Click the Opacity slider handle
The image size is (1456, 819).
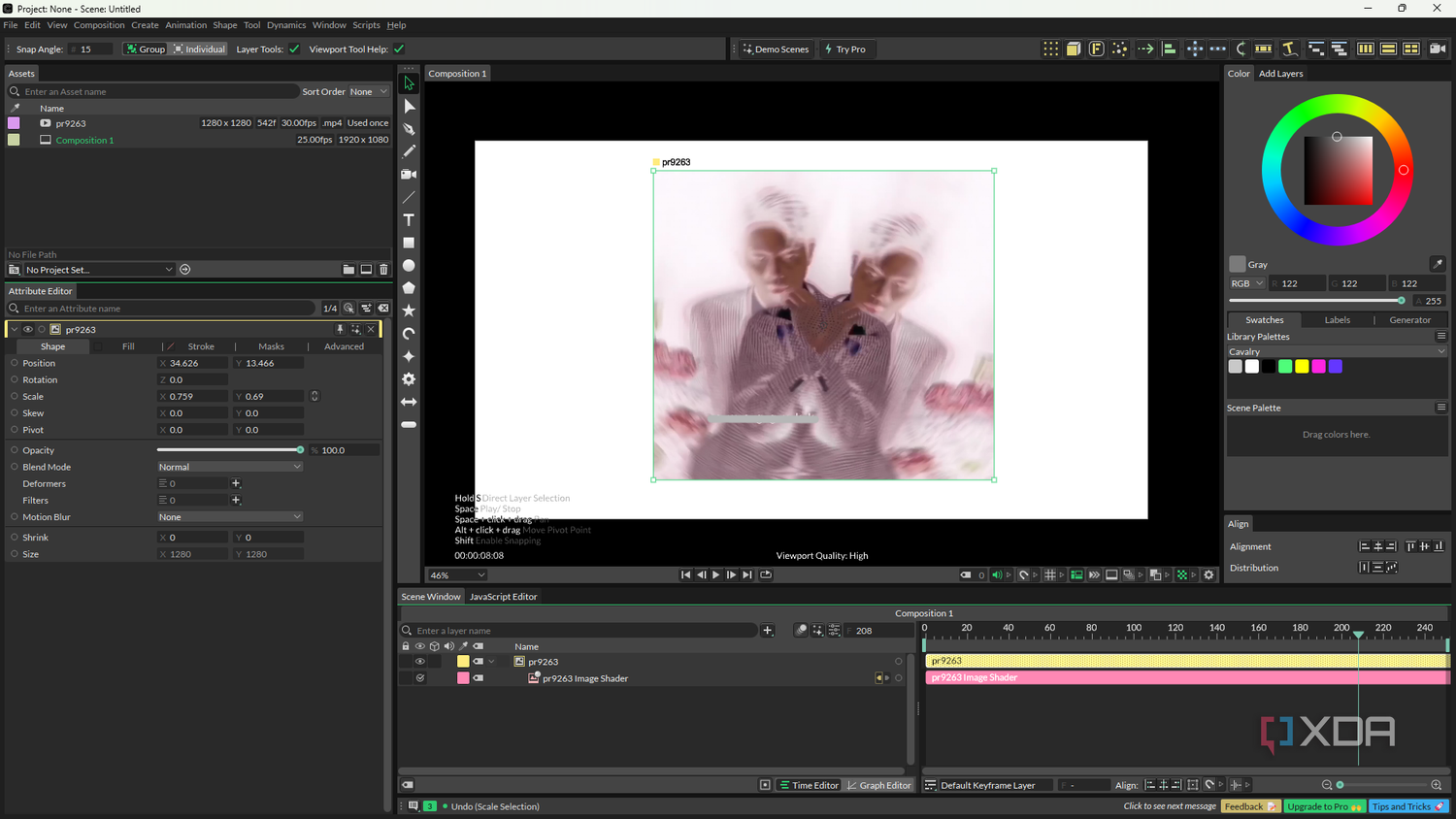click(x=300, y=450)
